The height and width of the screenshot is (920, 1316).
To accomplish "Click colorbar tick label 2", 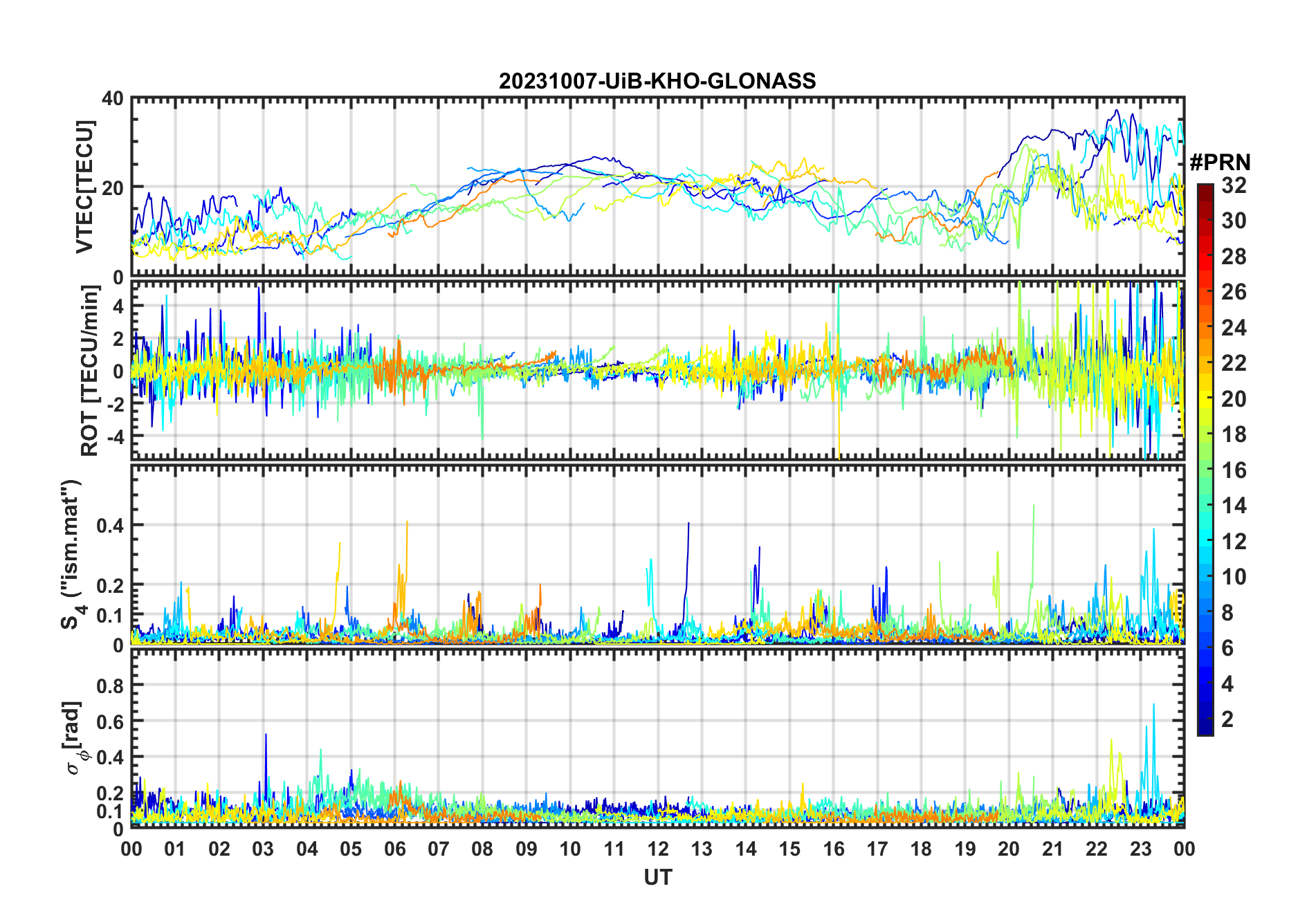I will pyautogui.click(x=1227, y=719).
